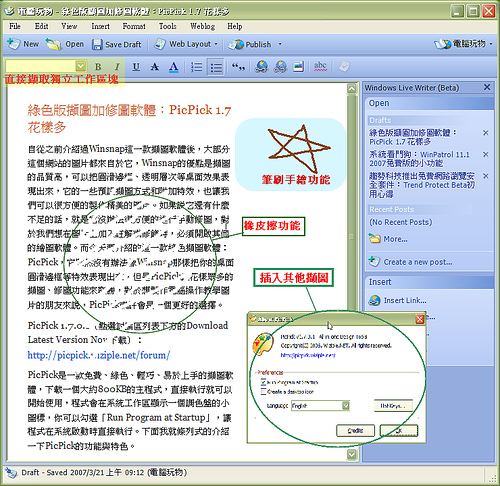The image size is (500, 486).
Task: Click the "Drafts" heading in sidebar
Action: point(380,120)
